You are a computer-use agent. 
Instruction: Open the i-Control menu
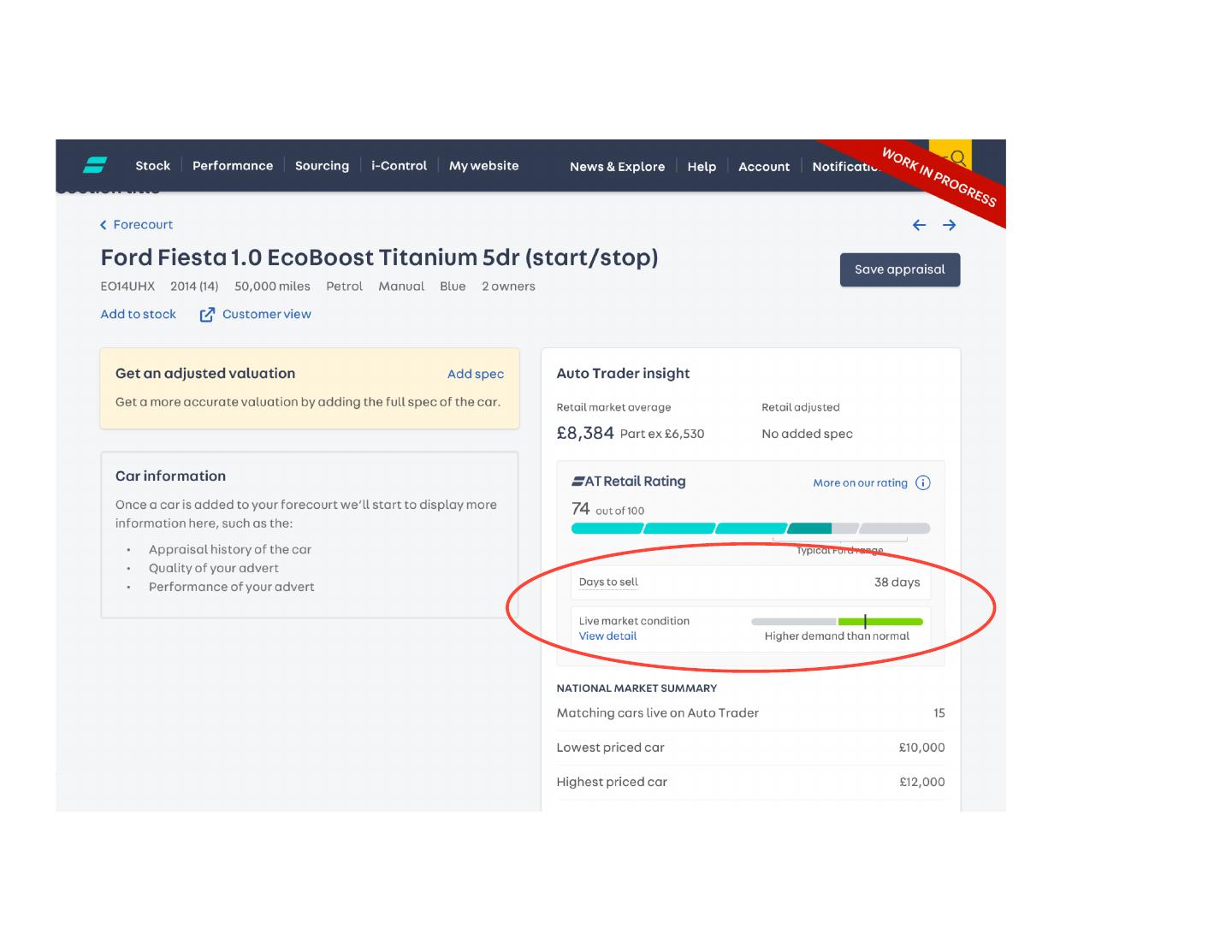399,166
